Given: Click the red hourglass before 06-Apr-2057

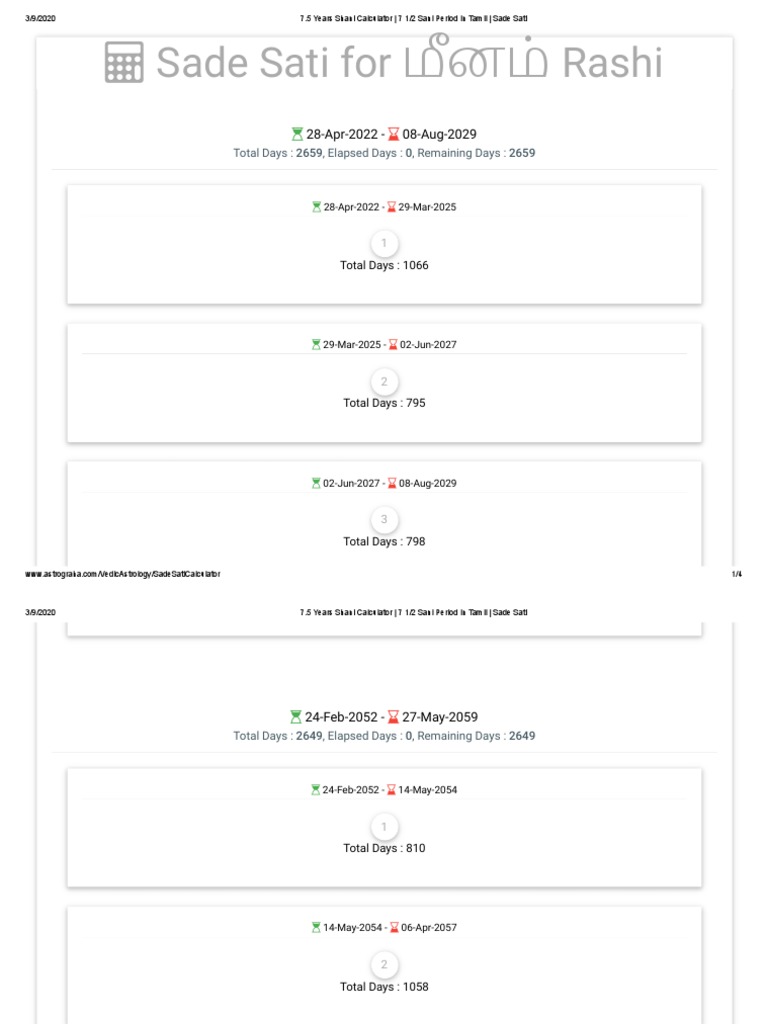Looking at the screenshot, I should (x=394, y=928).
